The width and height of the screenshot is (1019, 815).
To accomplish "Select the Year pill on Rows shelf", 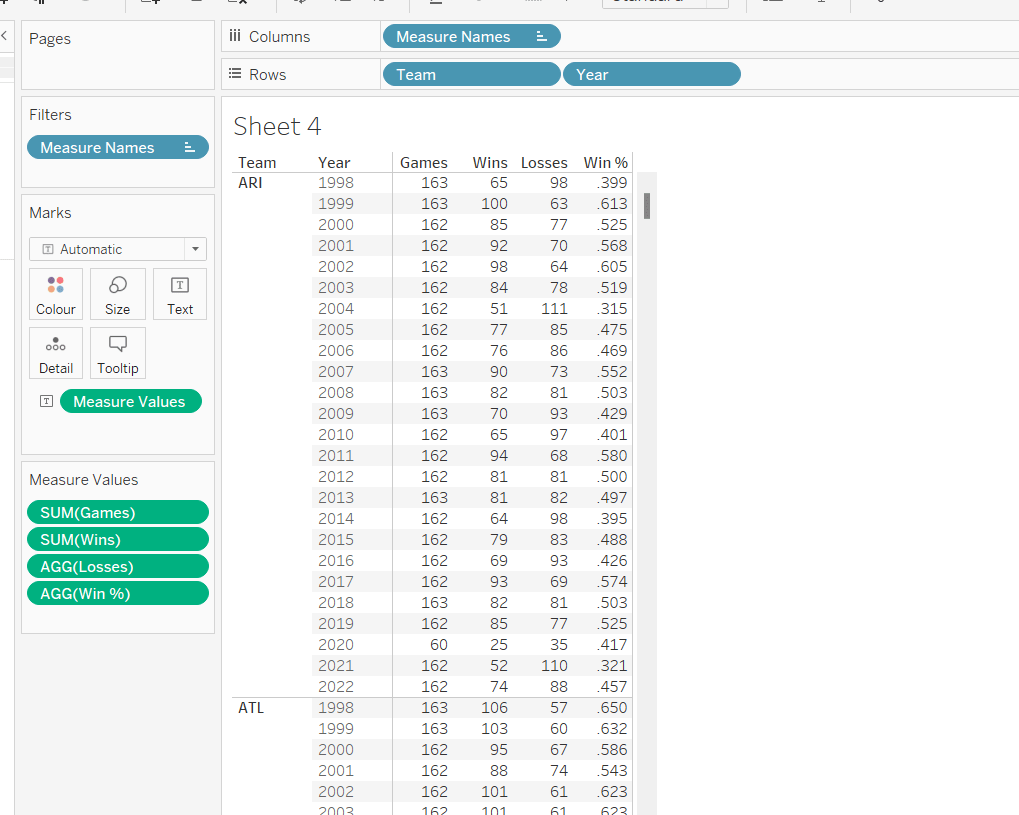I will pyautogui.click(x=651, y=75).
